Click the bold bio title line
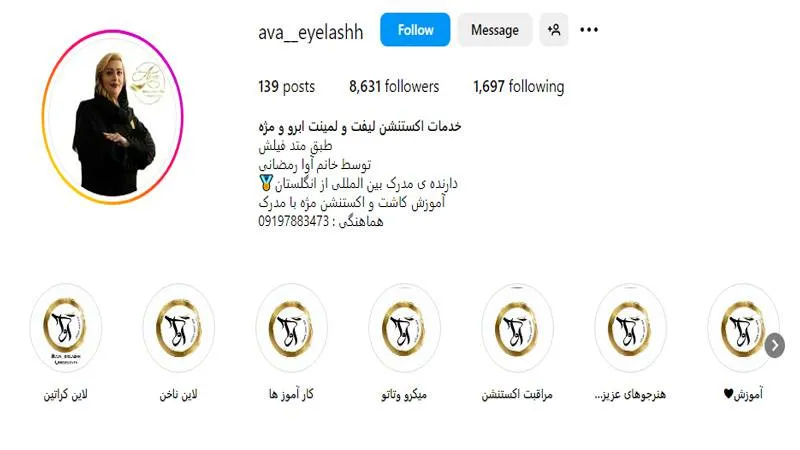The image size is (800, 450). click(x=360, y=127)
